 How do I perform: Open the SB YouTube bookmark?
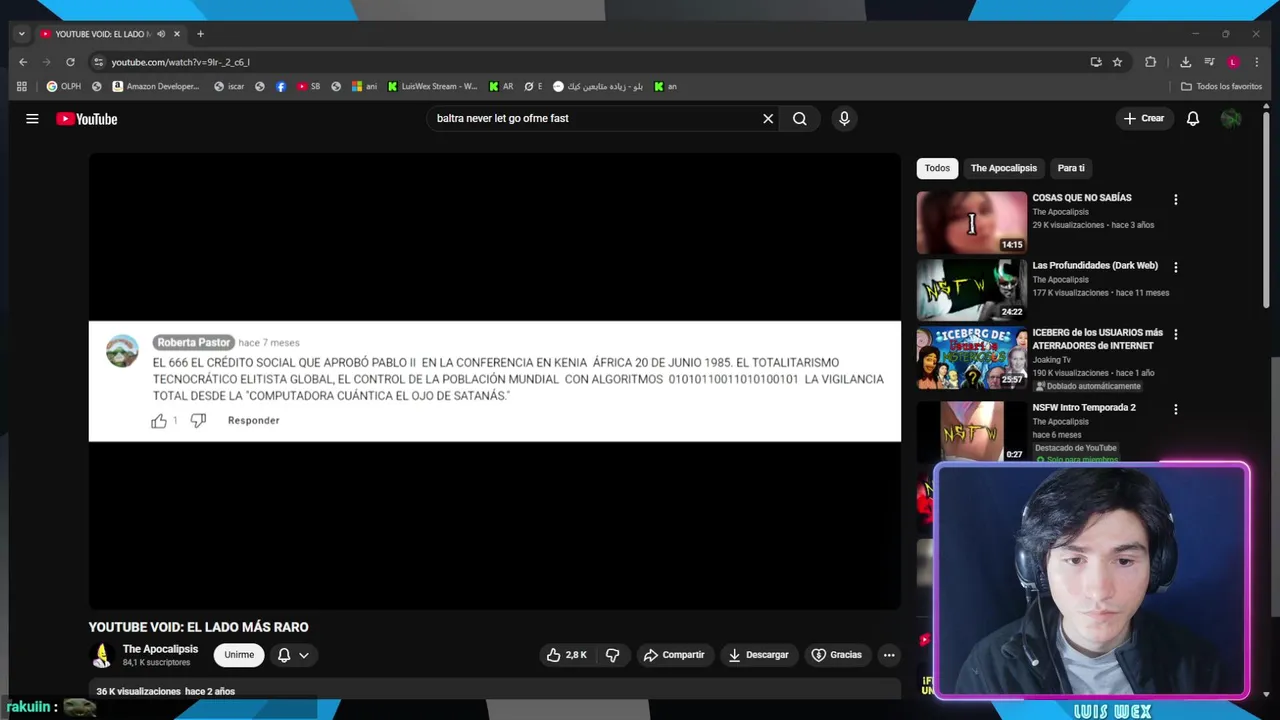click(x=308, y=87)
